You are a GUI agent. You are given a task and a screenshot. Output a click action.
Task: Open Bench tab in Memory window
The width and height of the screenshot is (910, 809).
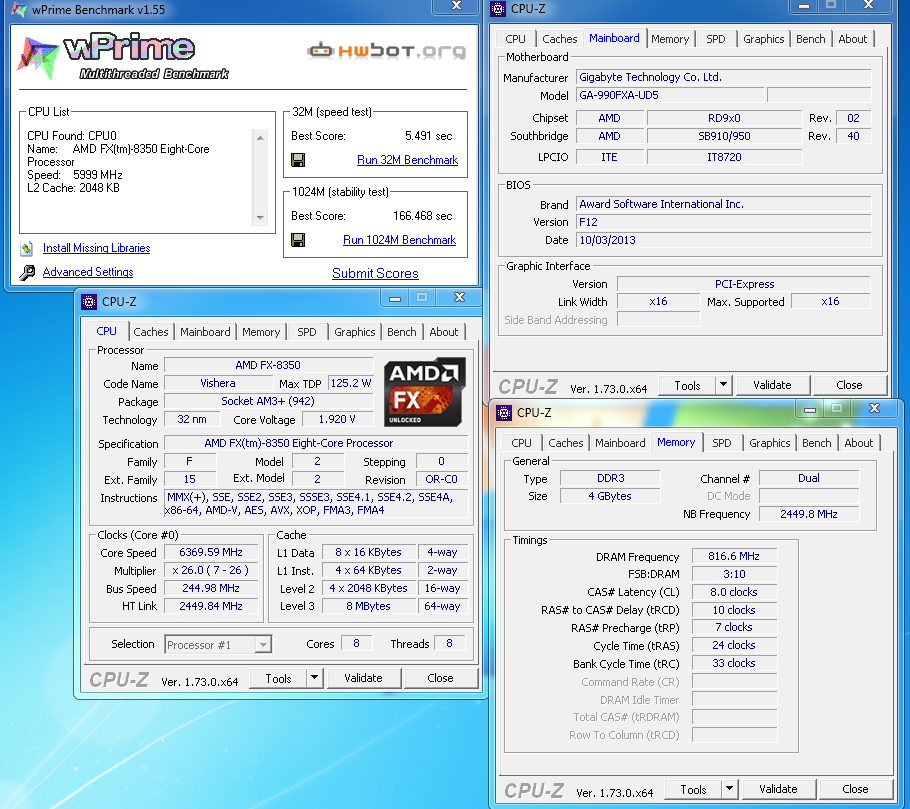click(x=817, y=443)
